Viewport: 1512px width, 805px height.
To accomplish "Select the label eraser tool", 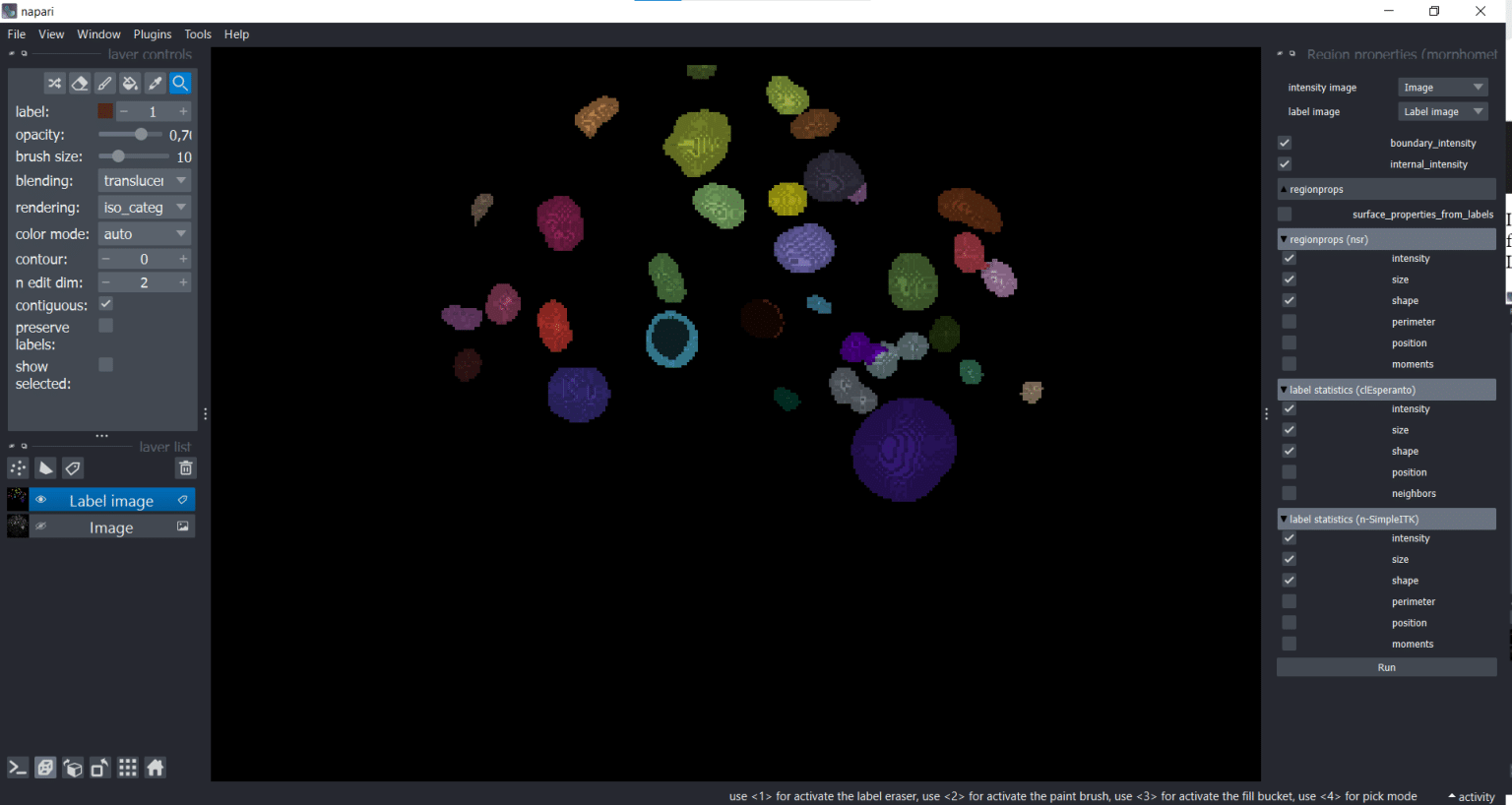I will (x=80, y=84).
